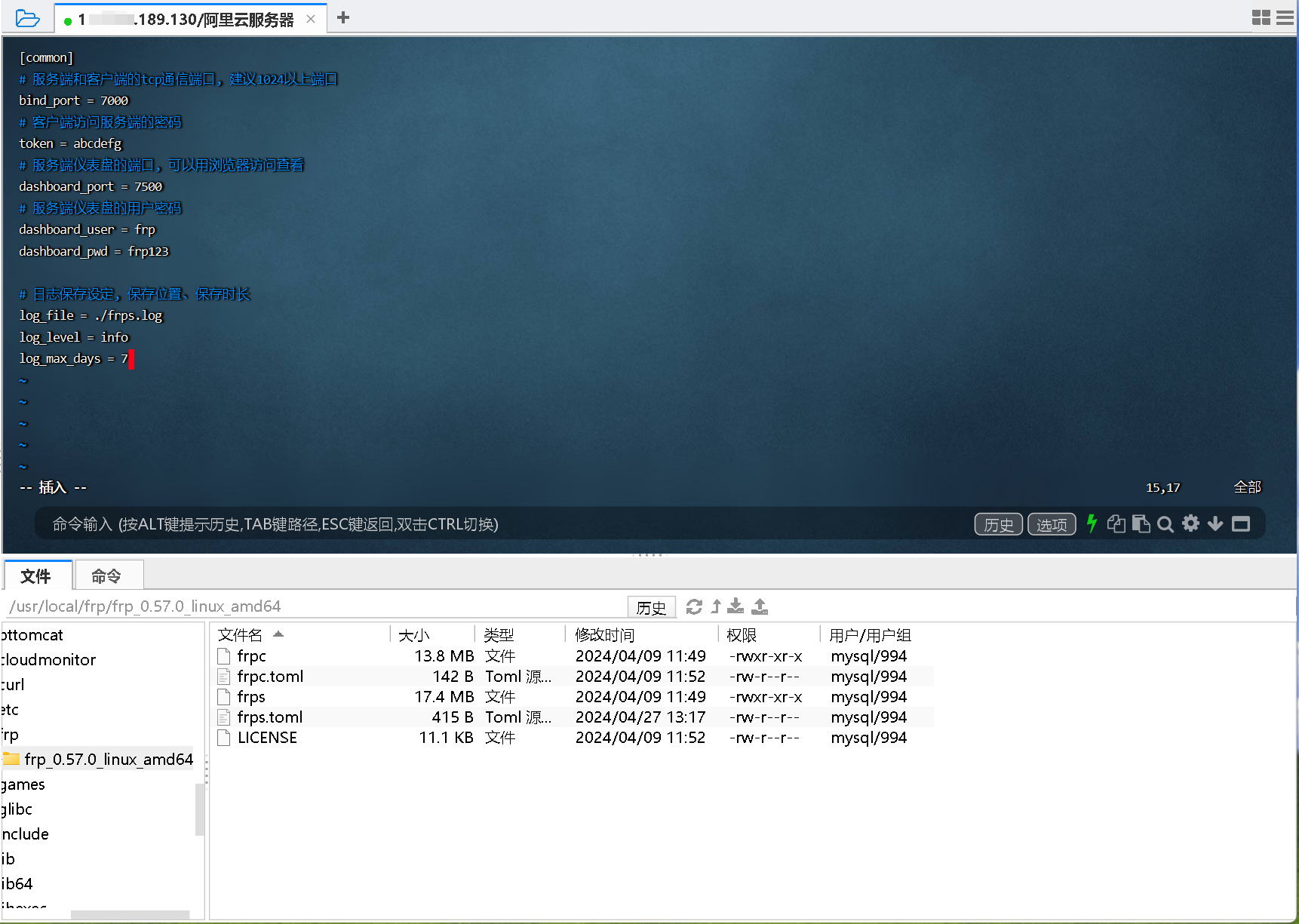Click the green lightning quick command icon
Image resolution: width=1299 pixels, height=924 pixels.
[1092, 523]
